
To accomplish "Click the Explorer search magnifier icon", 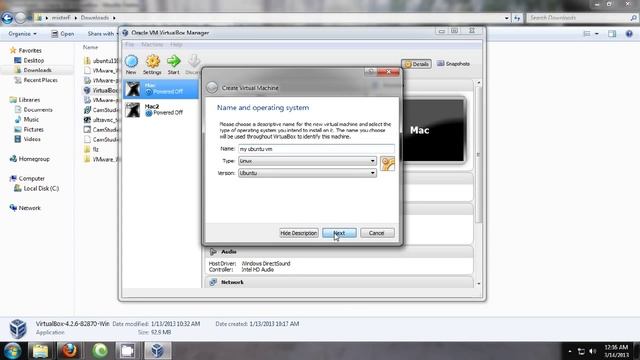I will (633, 18).
